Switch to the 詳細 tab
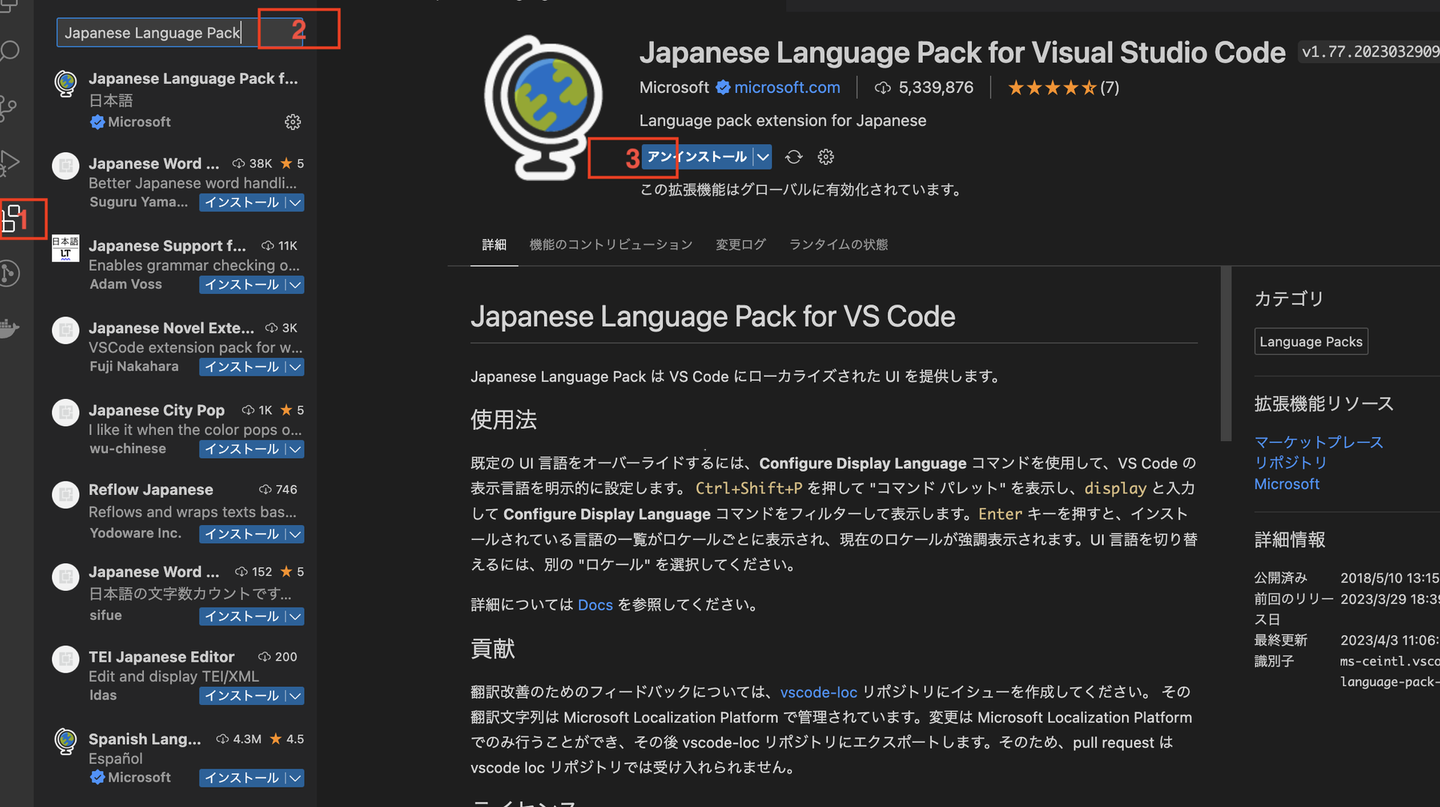This screenshot has height=807, width=1440. pyautogui.click(x=494, y=244)
